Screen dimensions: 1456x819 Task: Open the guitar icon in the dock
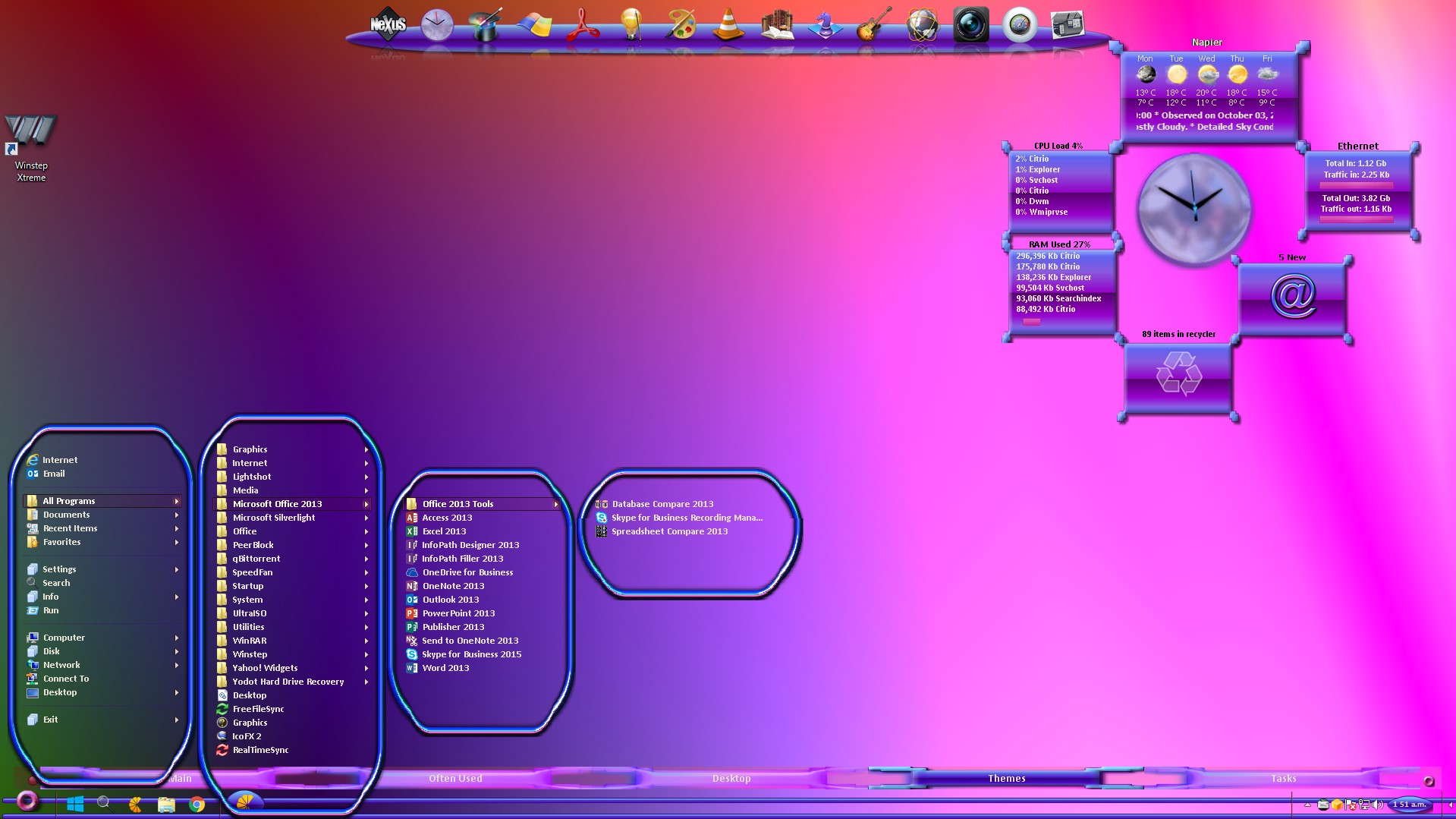[x=873, y=25]
